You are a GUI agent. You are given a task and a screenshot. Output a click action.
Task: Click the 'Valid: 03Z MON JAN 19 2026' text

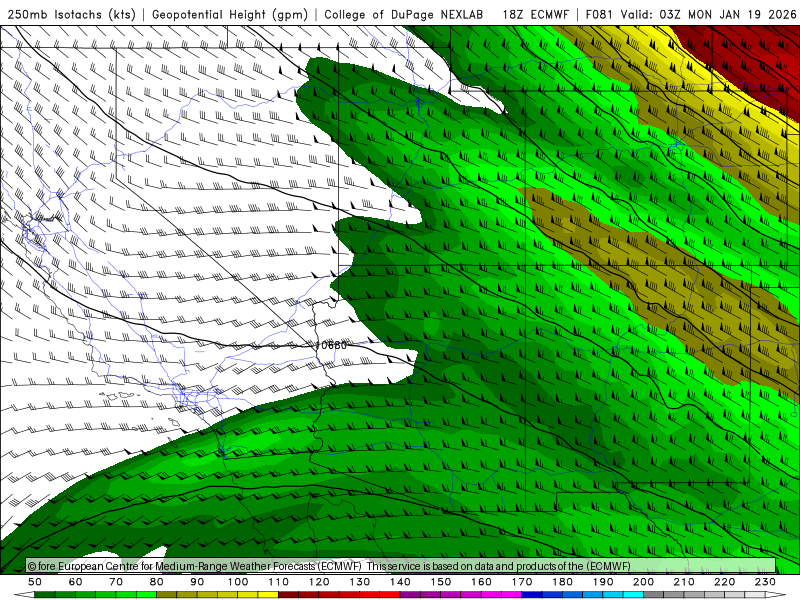(709, 15)
